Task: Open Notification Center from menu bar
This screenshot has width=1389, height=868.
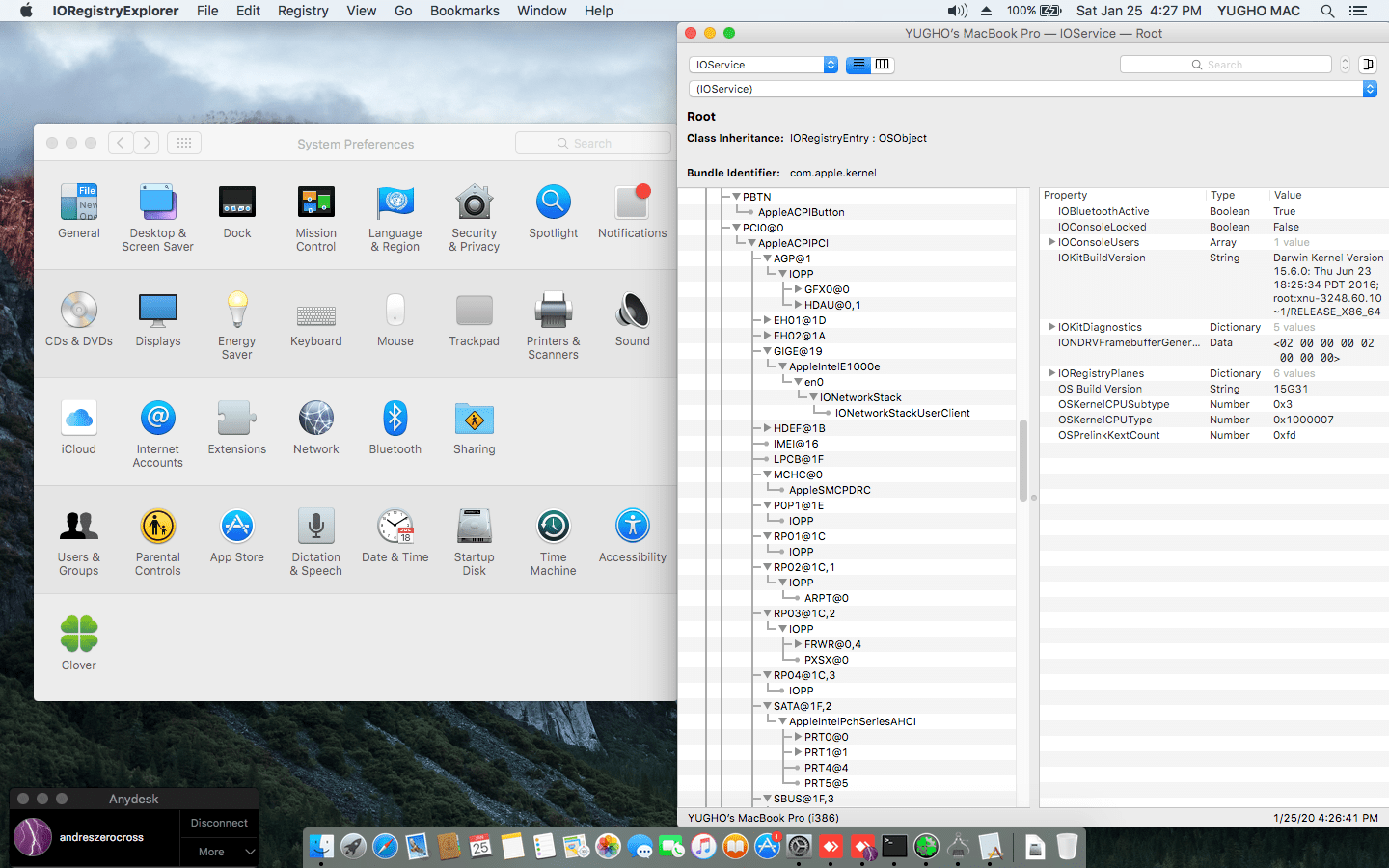Action: tap(1358, 11)
